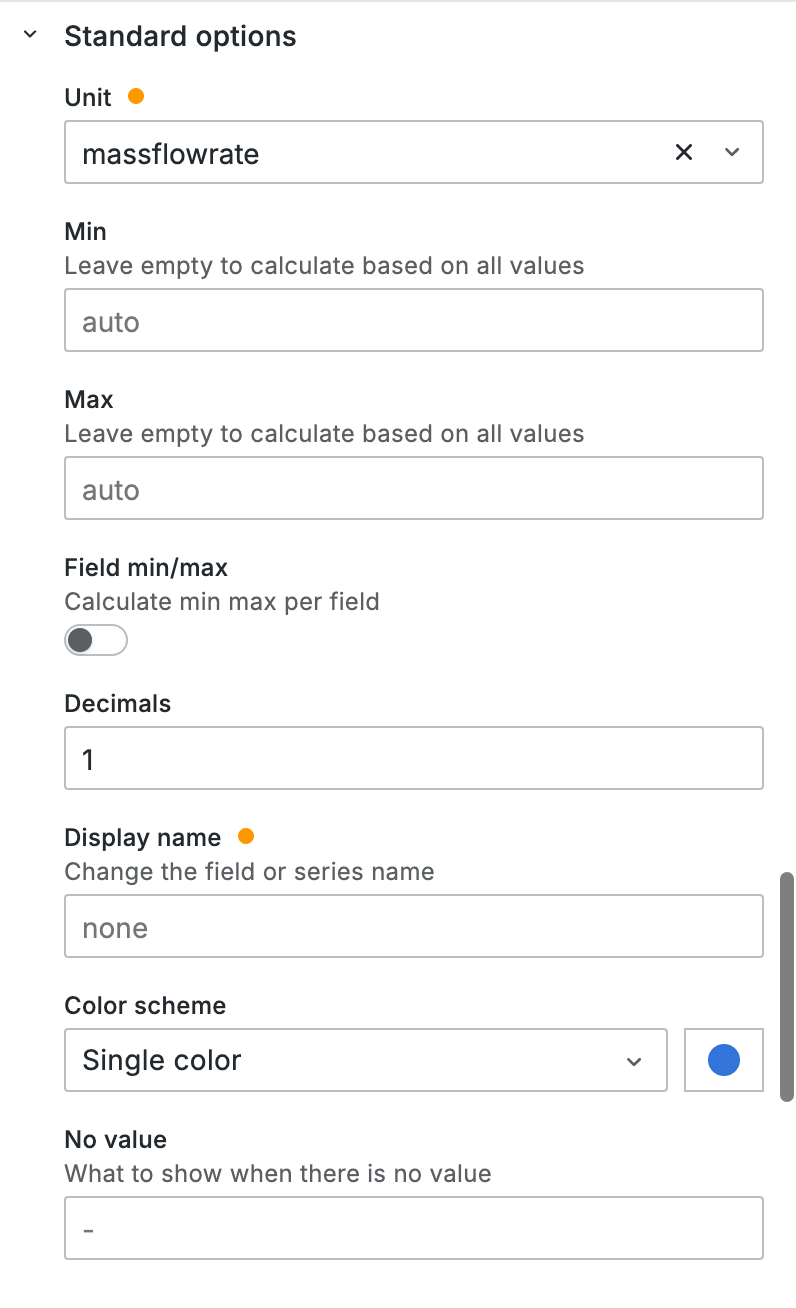Focus the Min value input field
Viewport: 796px width, 1308px height.
click(413, 321)
